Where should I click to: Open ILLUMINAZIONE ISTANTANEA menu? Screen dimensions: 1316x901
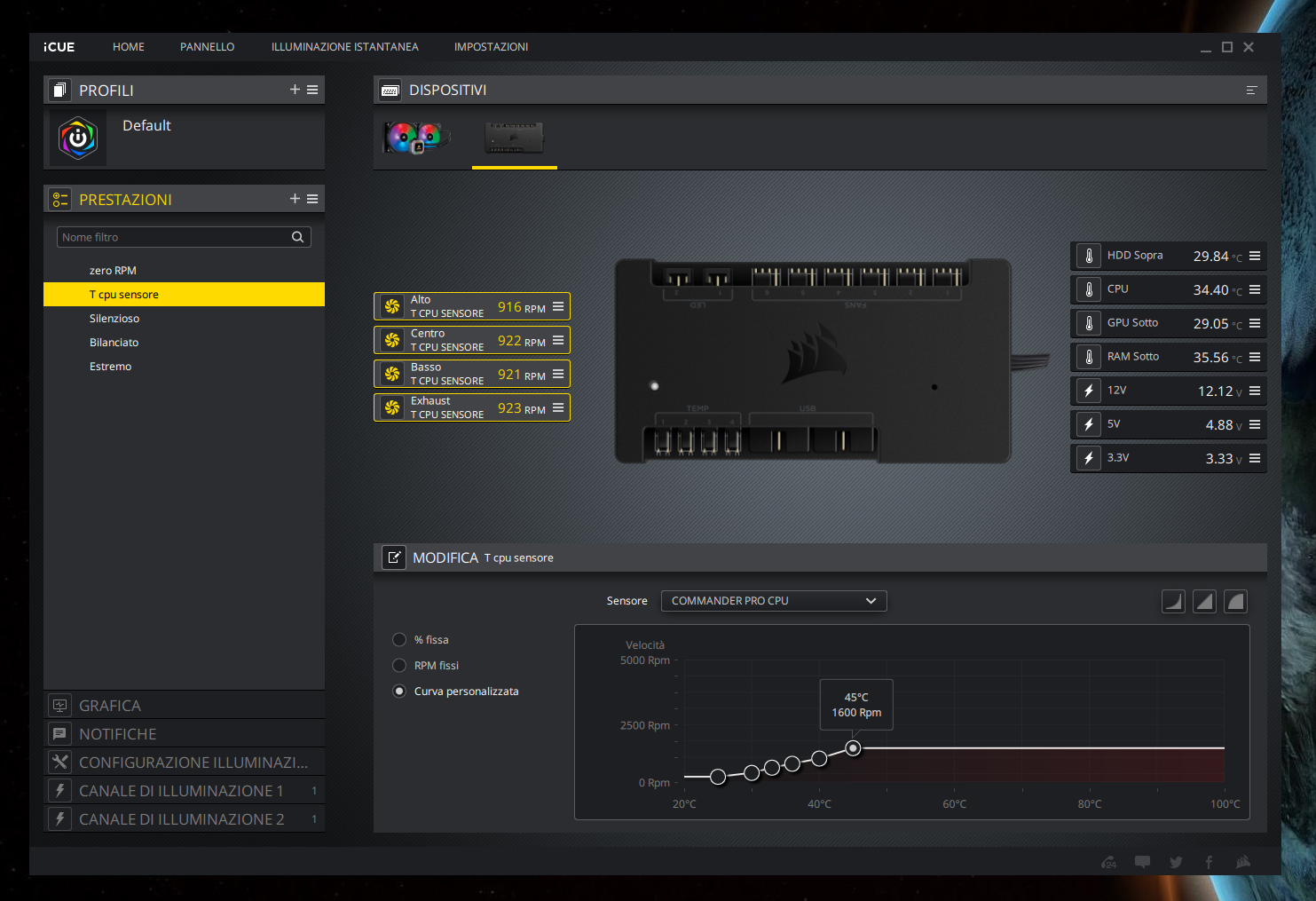click(x=345, y=47)
